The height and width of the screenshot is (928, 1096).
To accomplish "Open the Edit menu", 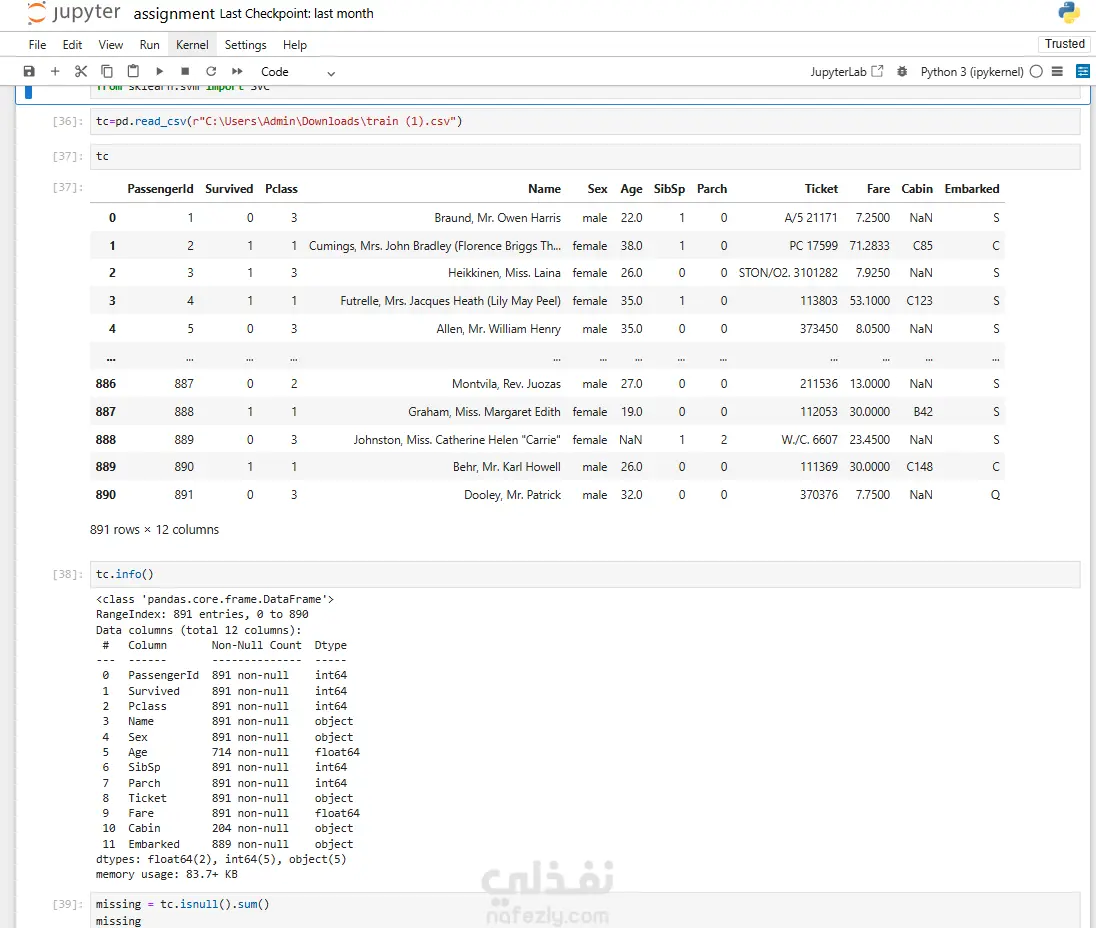I will [72, 45].
